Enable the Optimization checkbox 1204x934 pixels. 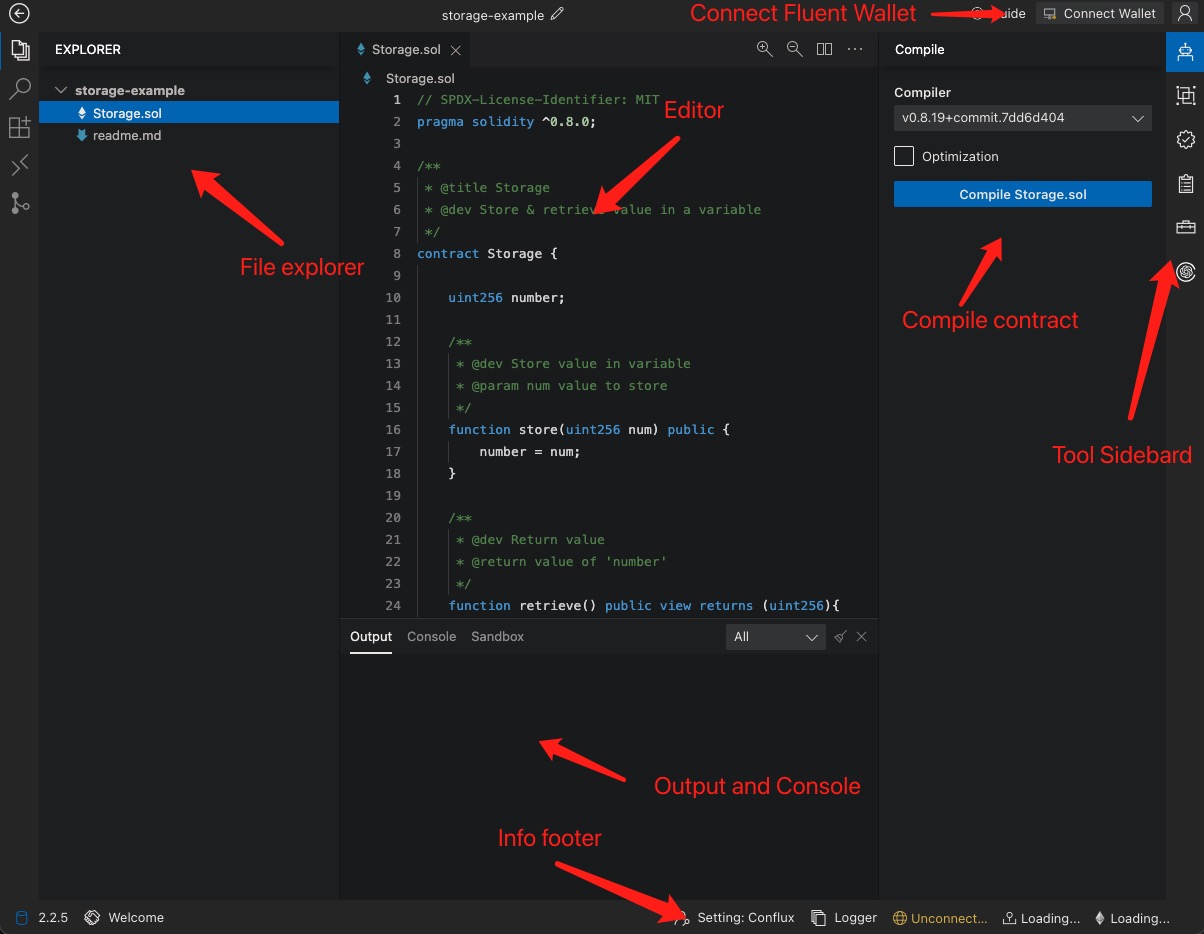click(x=904, y=156)
